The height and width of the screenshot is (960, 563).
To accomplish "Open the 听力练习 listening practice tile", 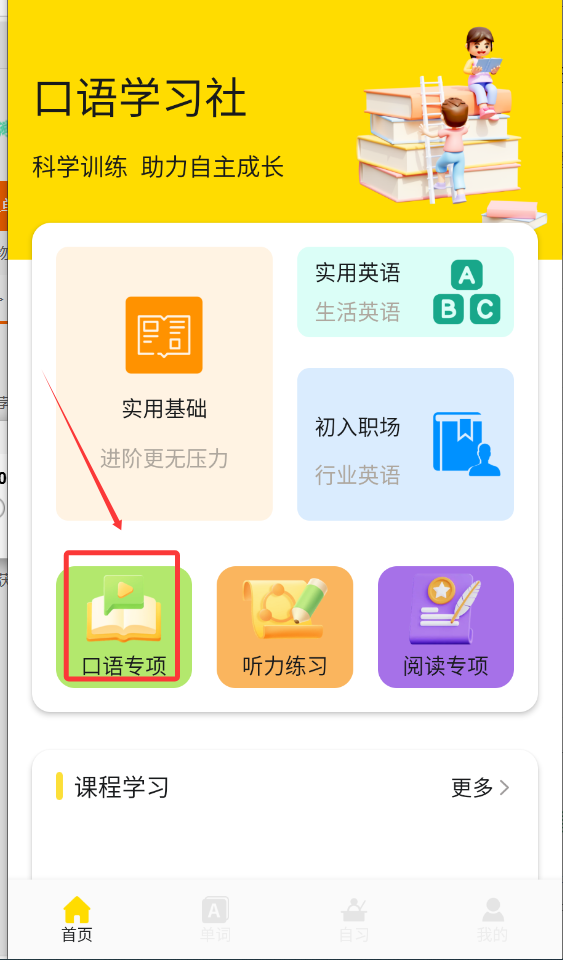I will pos(285,626).
